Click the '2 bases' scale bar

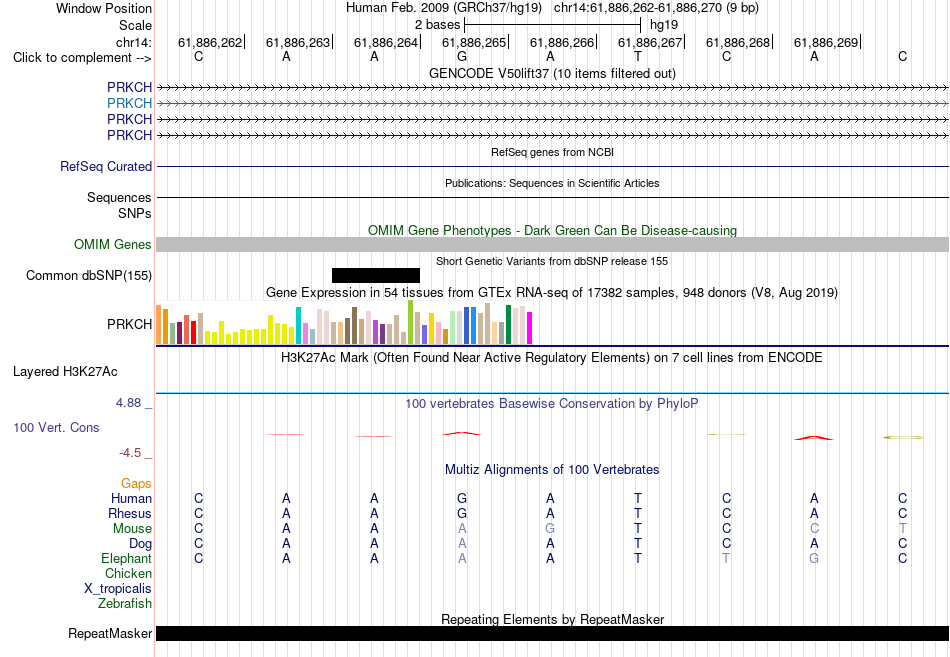click(552, 25)
